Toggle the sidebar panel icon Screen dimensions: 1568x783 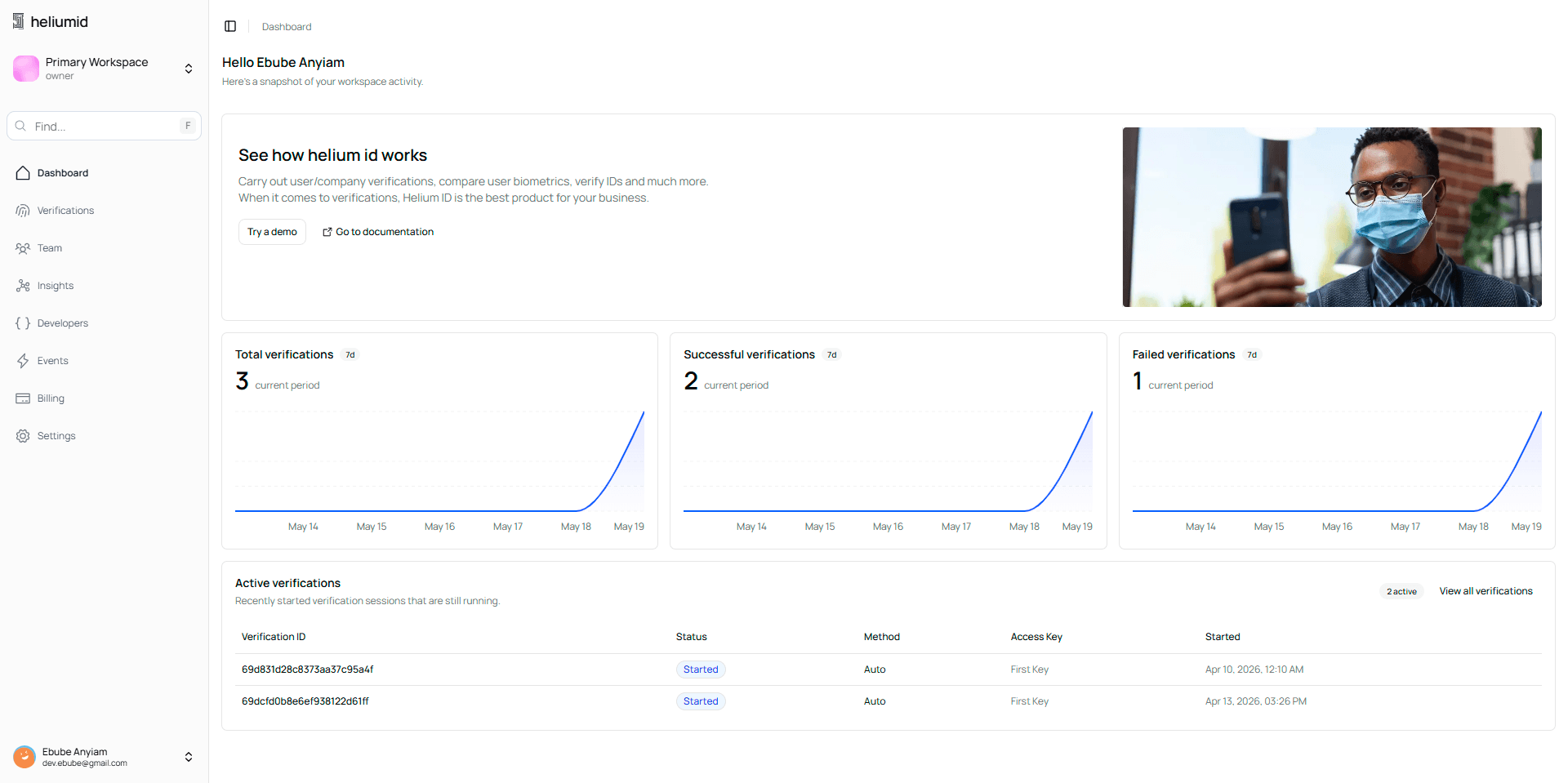pos(230,26)
